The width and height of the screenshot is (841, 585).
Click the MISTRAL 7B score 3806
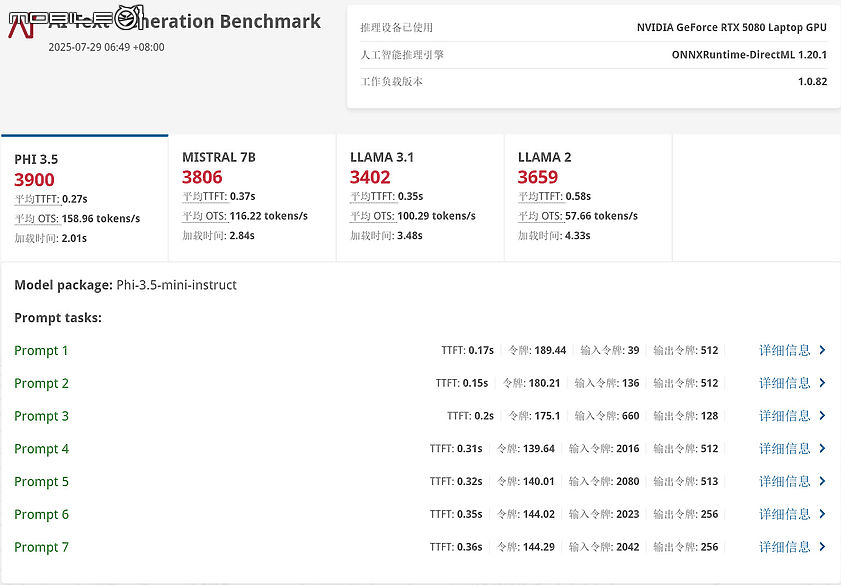tap(202, 177)
